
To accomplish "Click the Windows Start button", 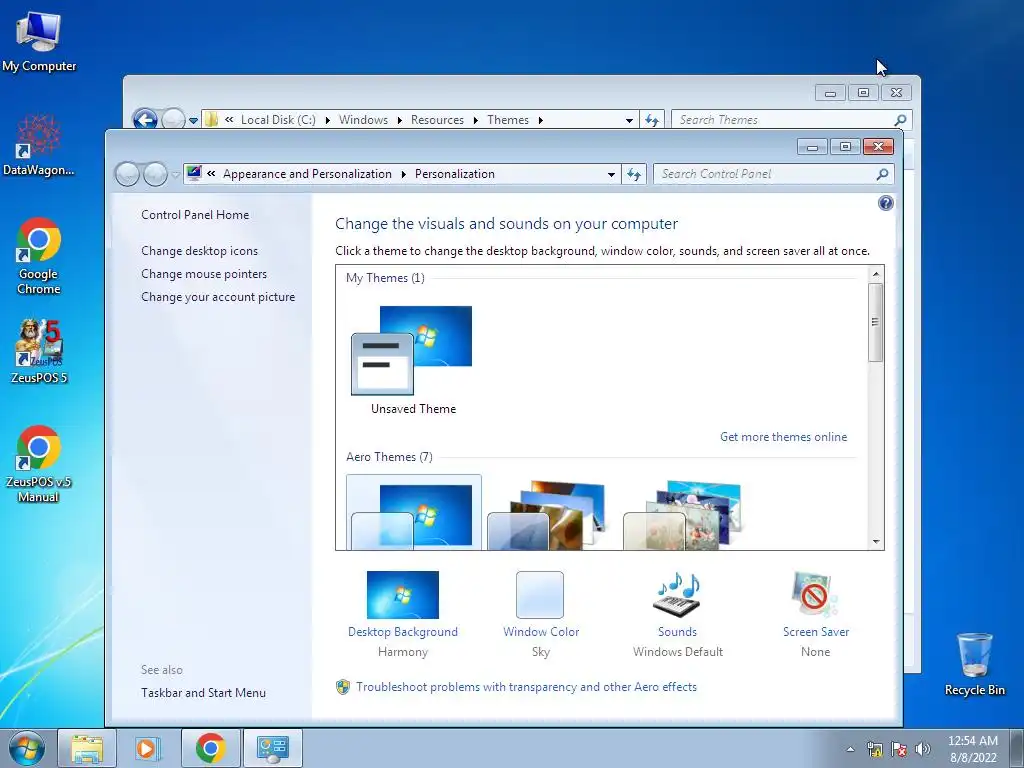I will [26, 748].
